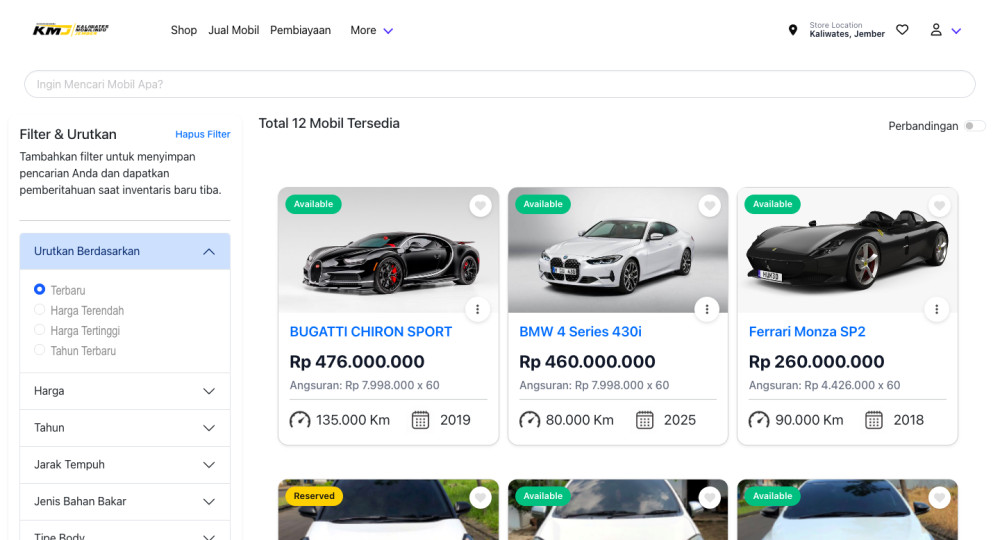The width and height of the screenshot is (1000, 540).
Task: Open three-dot menu on BMW 4 Series card
Action: (707, 309)
